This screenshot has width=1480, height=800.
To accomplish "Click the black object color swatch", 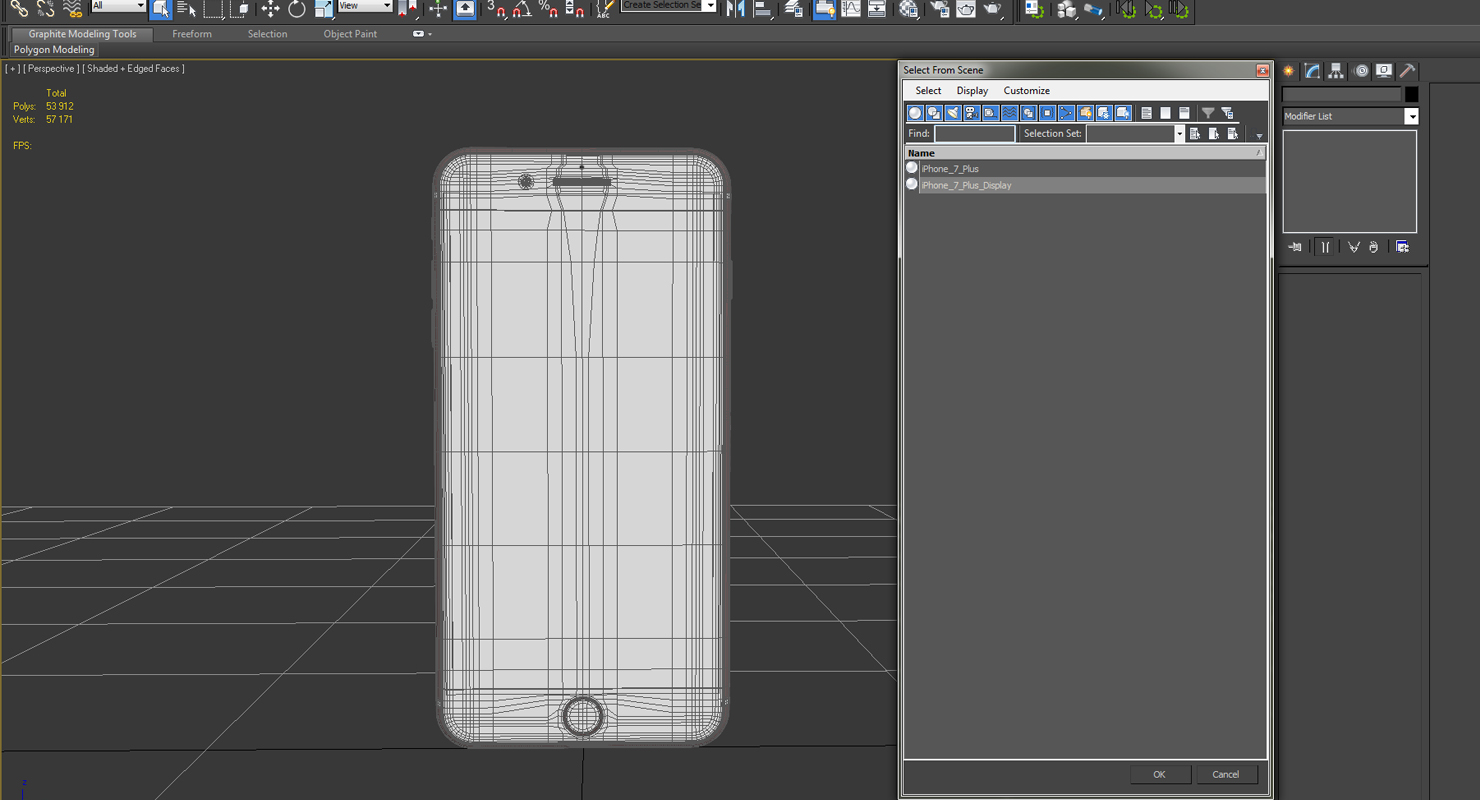I will click(x=1411, y=94).
